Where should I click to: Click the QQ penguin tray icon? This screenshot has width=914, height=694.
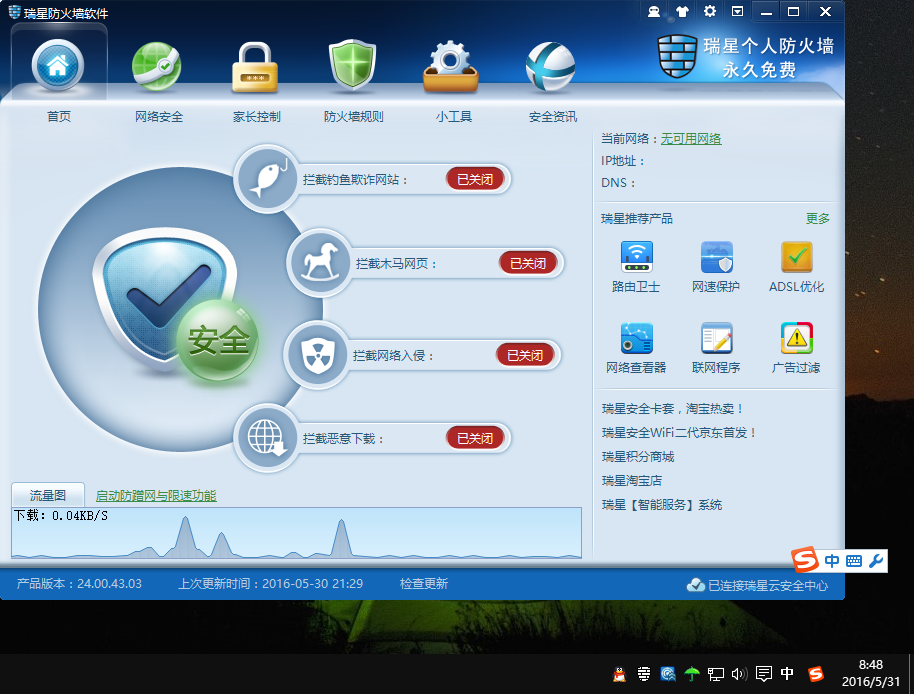[619, 674]
